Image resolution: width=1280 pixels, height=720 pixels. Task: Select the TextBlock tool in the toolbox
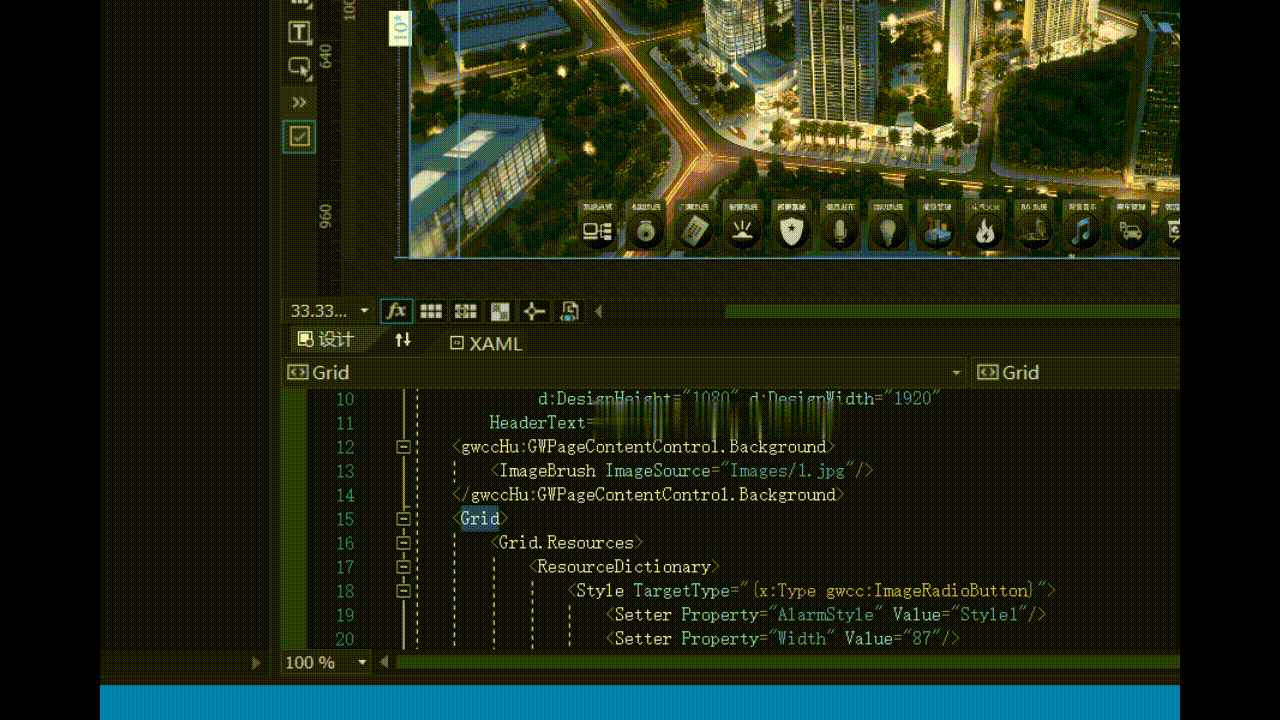(x=299, y=32)
